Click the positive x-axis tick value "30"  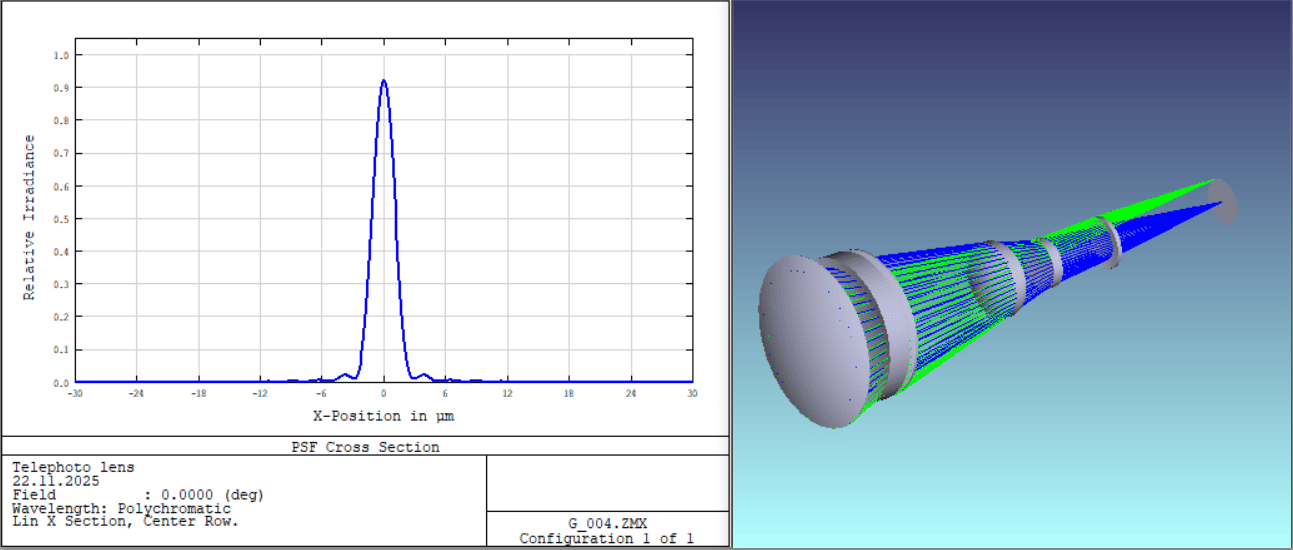pos(692,393)
